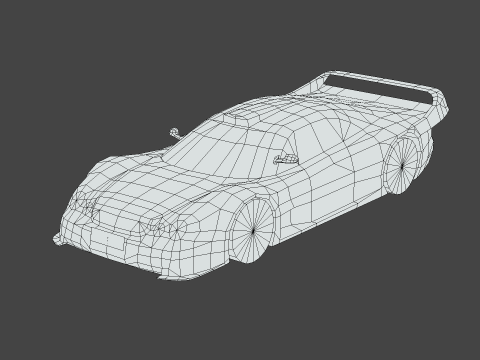The width and height of the screenshot is (480, 360).
Task: Click the roof air scoop
Action: [x=241, y=119]
